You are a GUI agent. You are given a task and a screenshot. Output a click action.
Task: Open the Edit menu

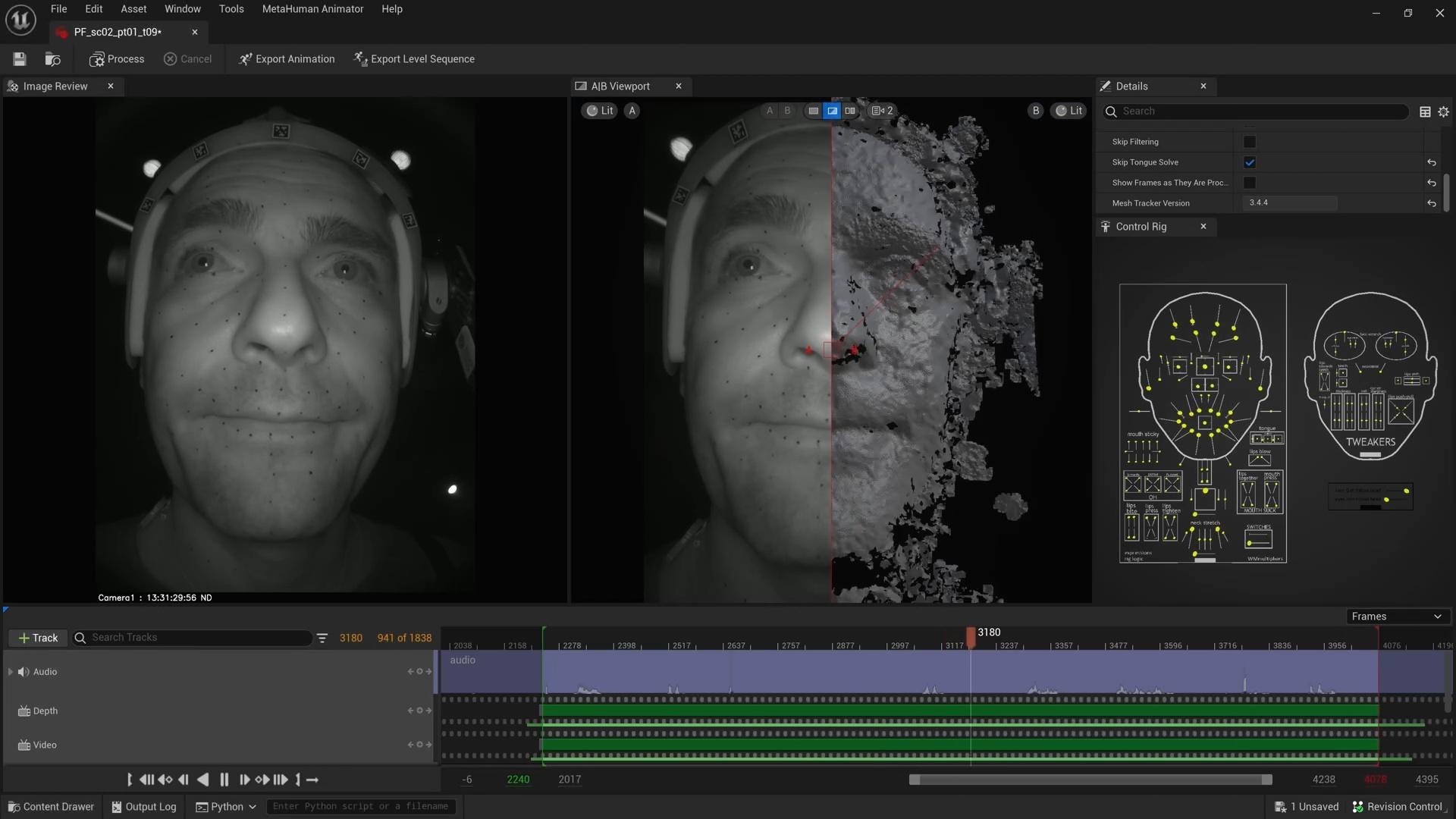(94, 9)
